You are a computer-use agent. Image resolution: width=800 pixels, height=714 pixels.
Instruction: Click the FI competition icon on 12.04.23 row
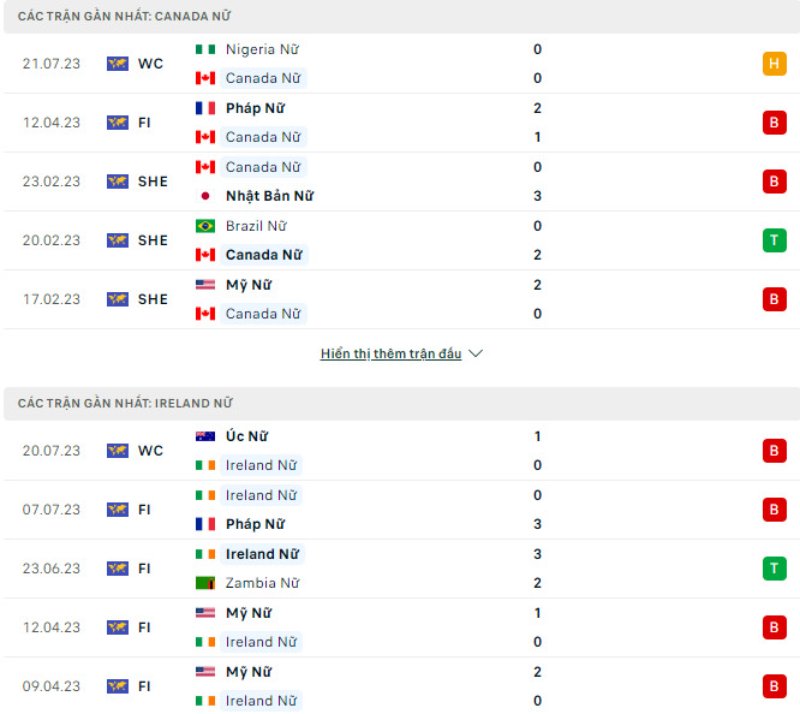(x=117, y=122)
